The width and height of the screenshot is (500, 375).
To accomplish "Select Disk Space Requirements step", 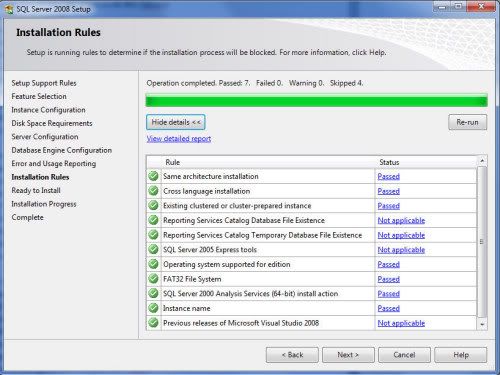I will tap(52, 123).
